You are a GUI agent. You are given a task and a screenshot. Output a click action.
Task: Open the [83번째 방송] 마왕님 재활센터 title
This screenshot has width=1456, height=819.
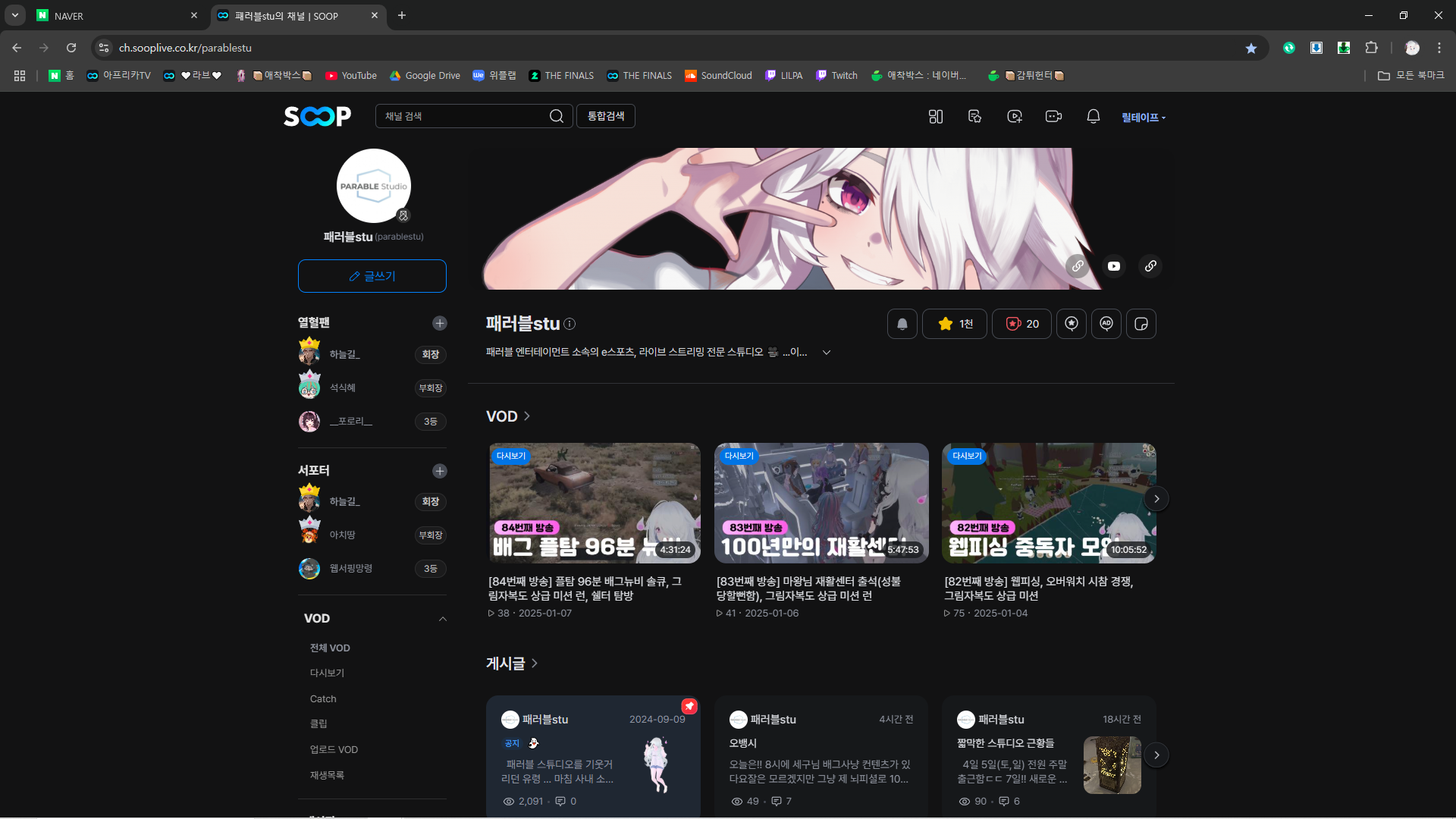pyautogui.click(x=808, y=588)
